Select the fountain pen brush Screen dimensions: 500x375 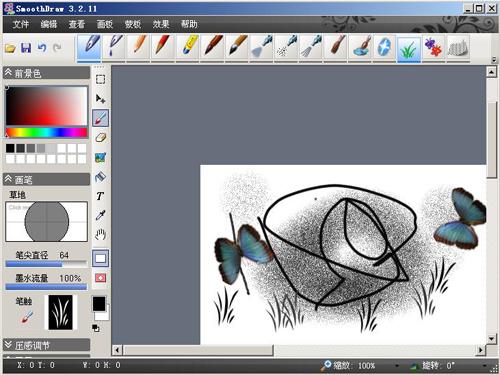(89, 47)
